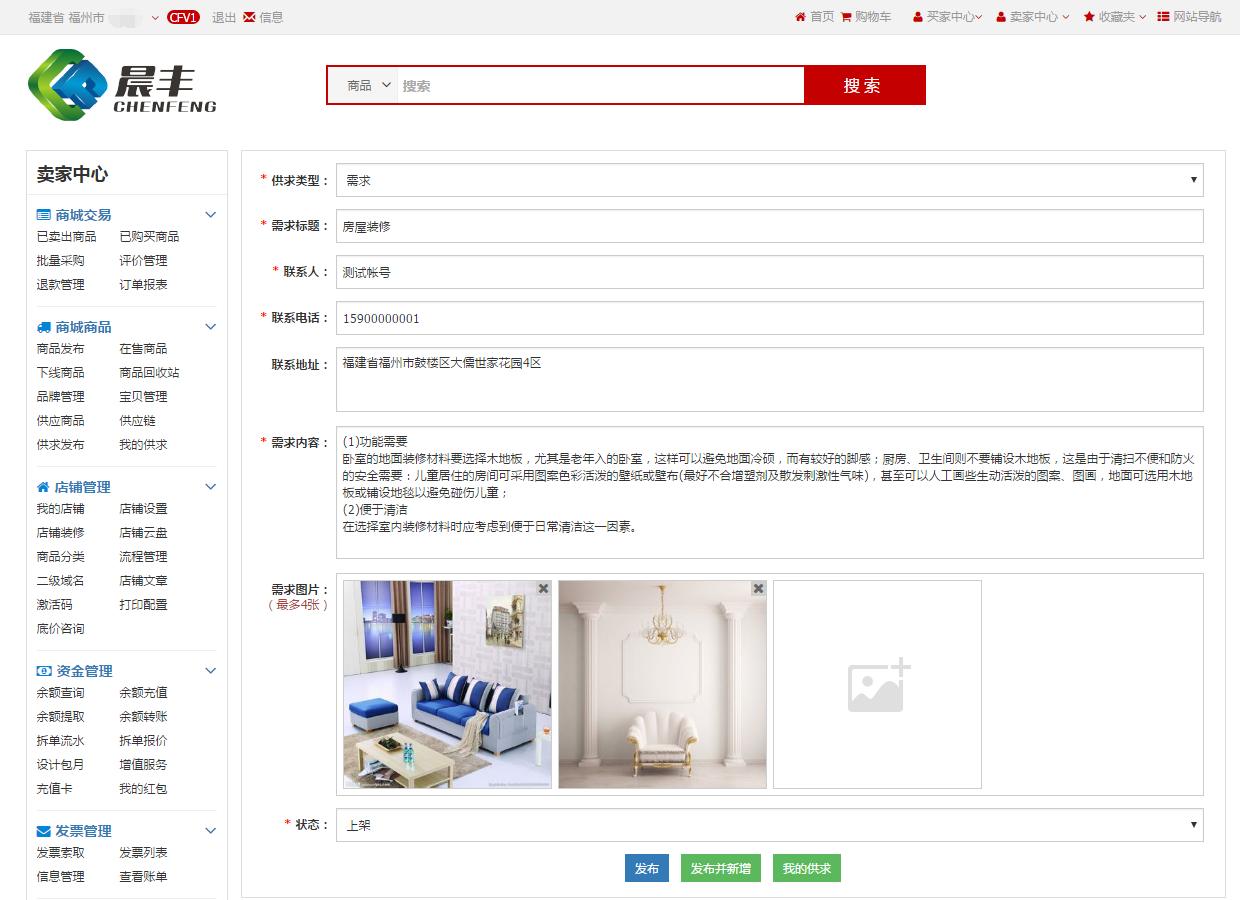Viewport: 1240px width, 900px height.
Task: Delete the white armchair image via X icon
Action: coord(758,588)
